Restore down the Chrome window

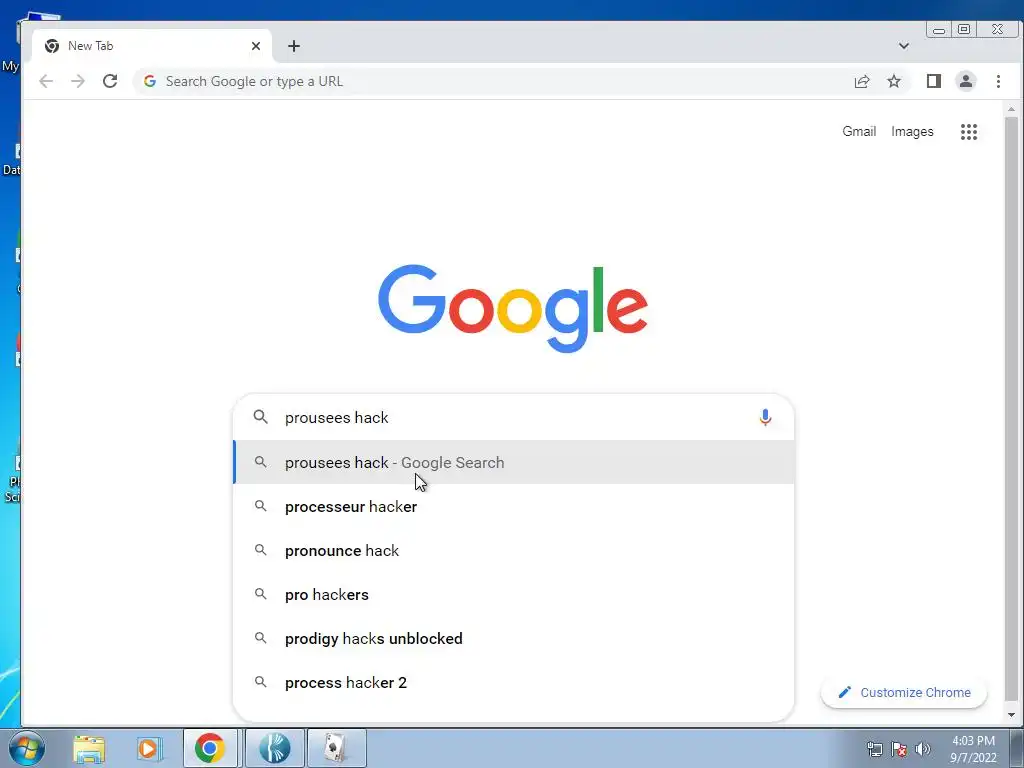pos(964,29)
